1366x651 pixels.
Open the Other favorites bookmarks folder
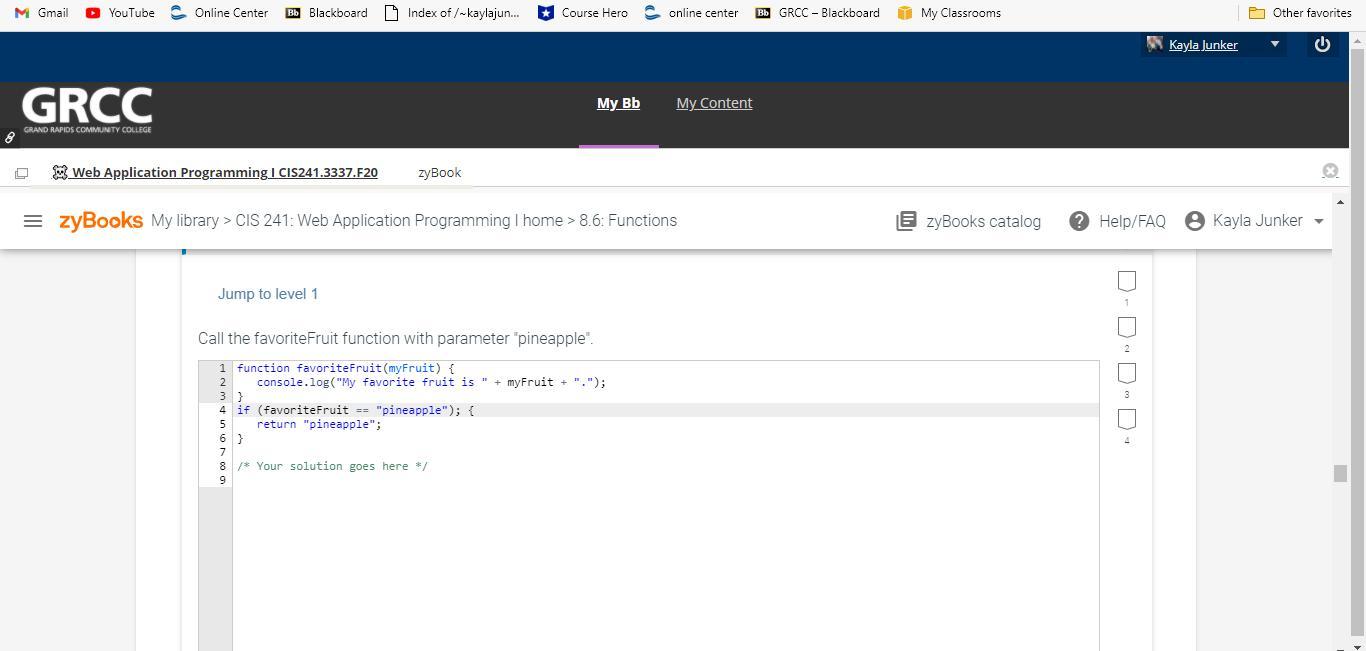(1300, 13)
